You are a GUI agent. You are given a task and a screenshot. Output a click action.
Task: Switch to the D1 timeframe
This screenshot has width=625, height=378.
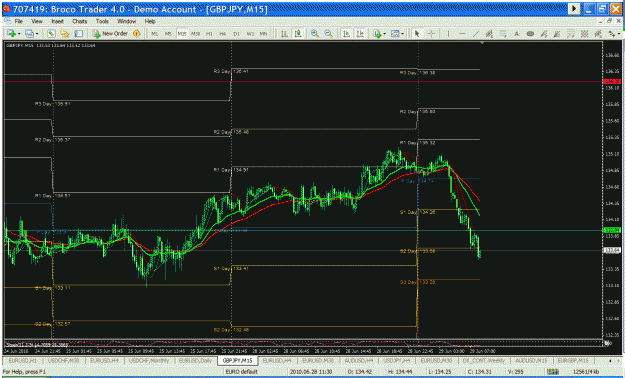[236, 34]
